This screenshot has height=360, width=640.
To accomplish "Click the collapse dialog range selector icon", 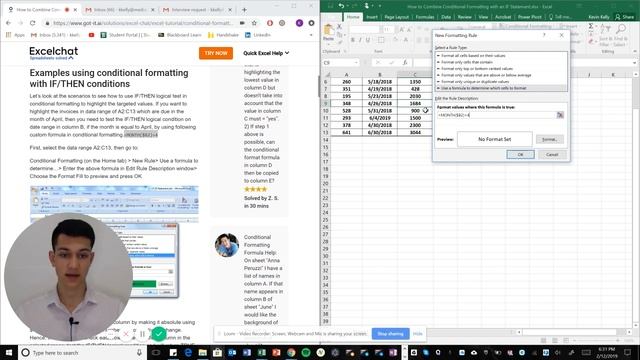I will click(560, 115).
